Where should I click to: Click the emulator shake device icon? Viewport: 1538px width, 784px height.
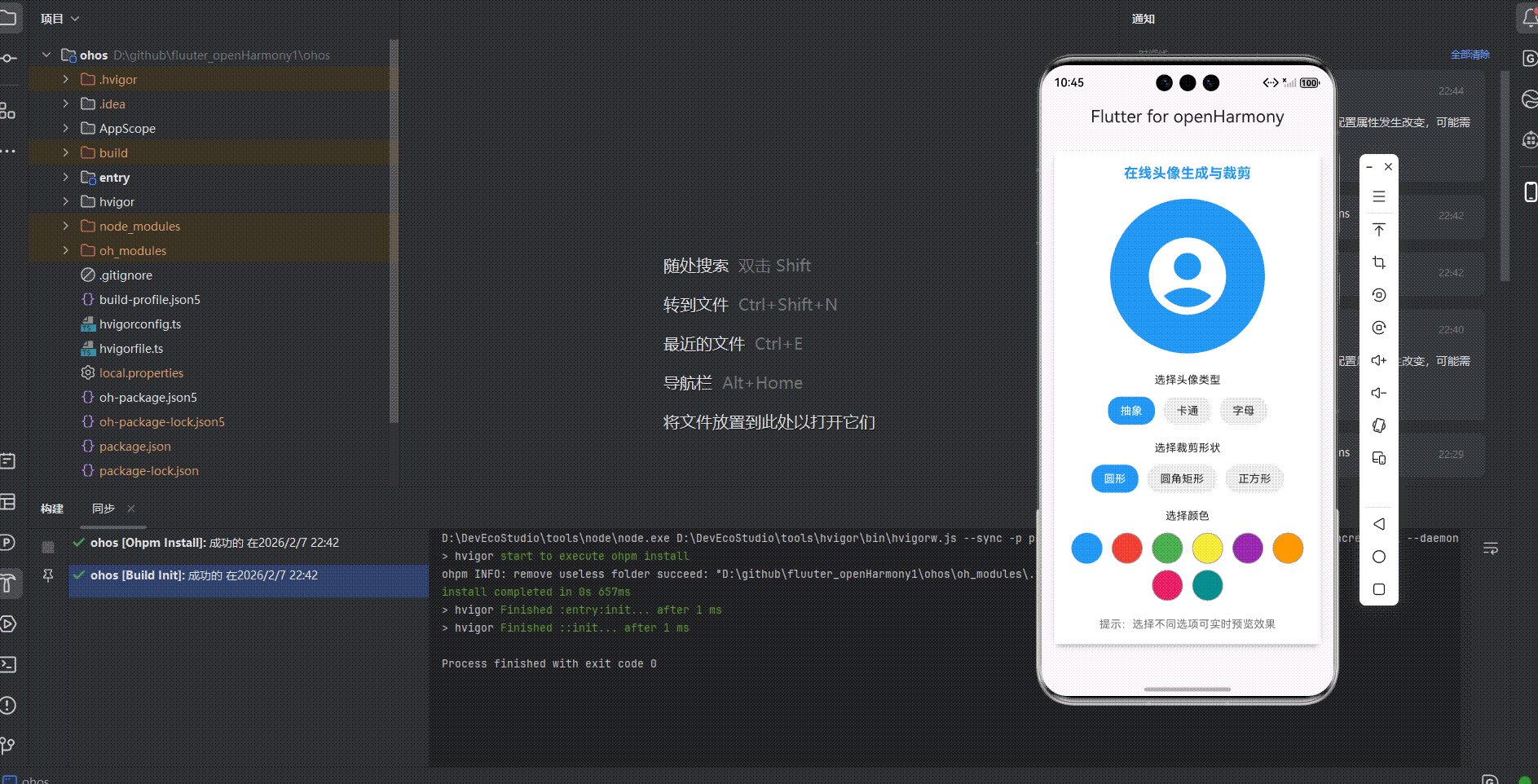coord(1379,425)
